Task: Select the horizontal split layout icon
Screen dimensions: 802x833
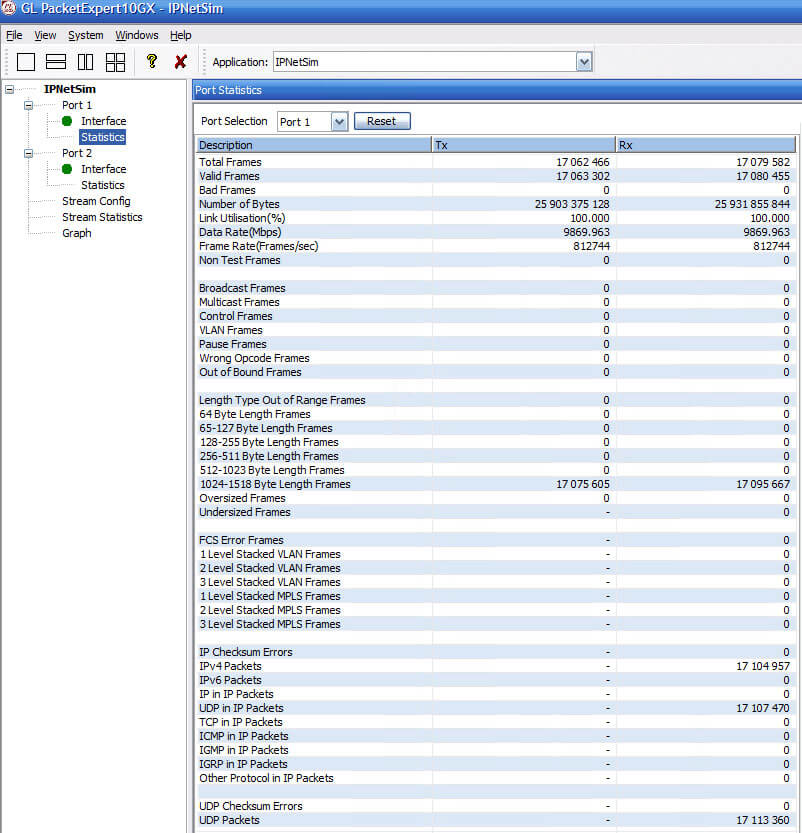Action: (56, 62)
